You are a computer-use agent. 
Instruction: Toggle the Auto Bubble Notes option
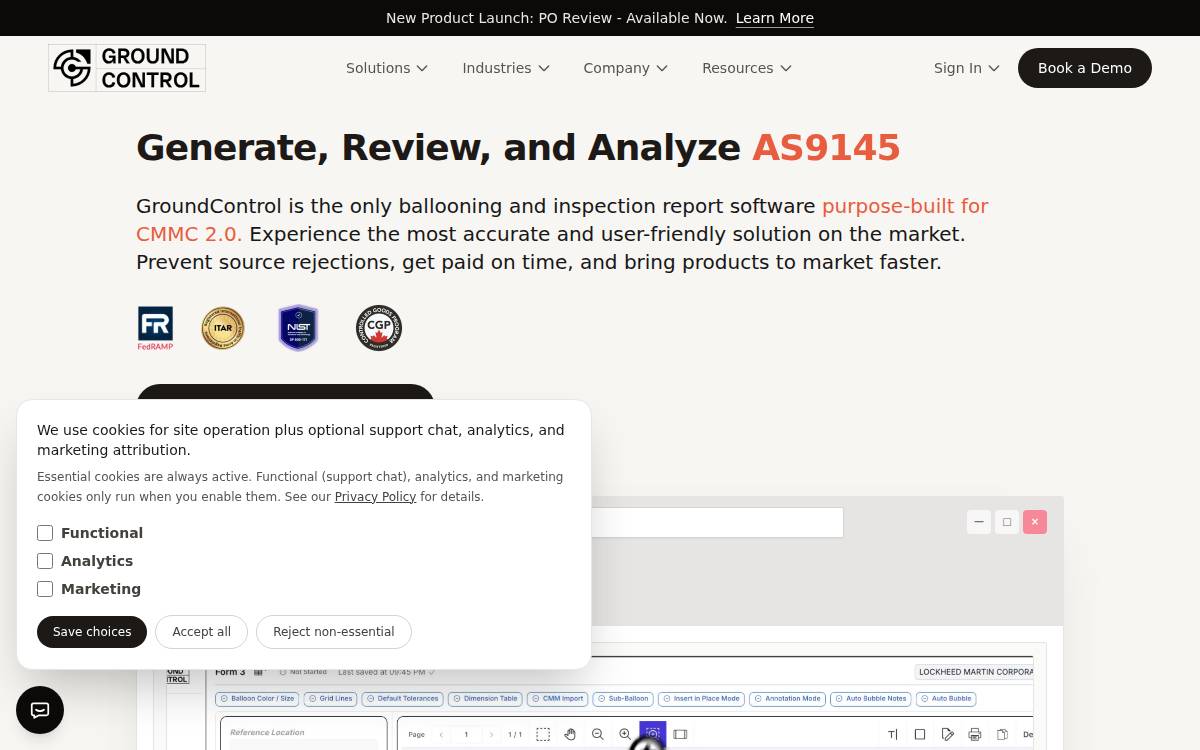point(873,699)
